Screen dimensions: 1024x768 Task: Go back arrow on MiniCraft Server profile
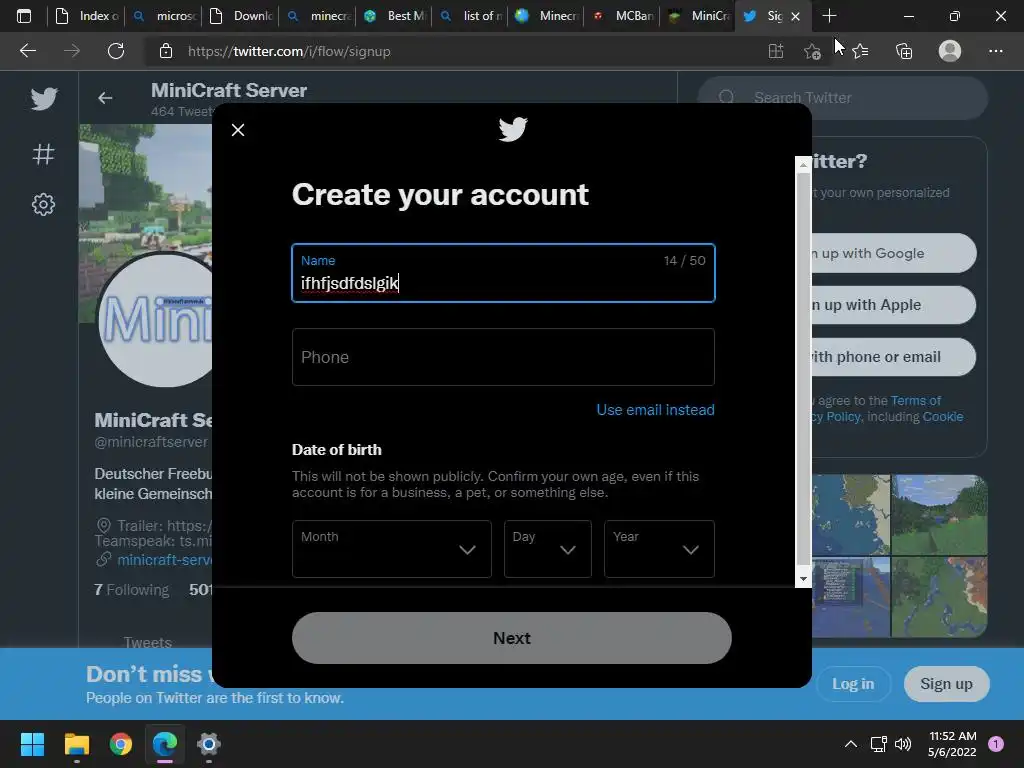coord(105,98)
